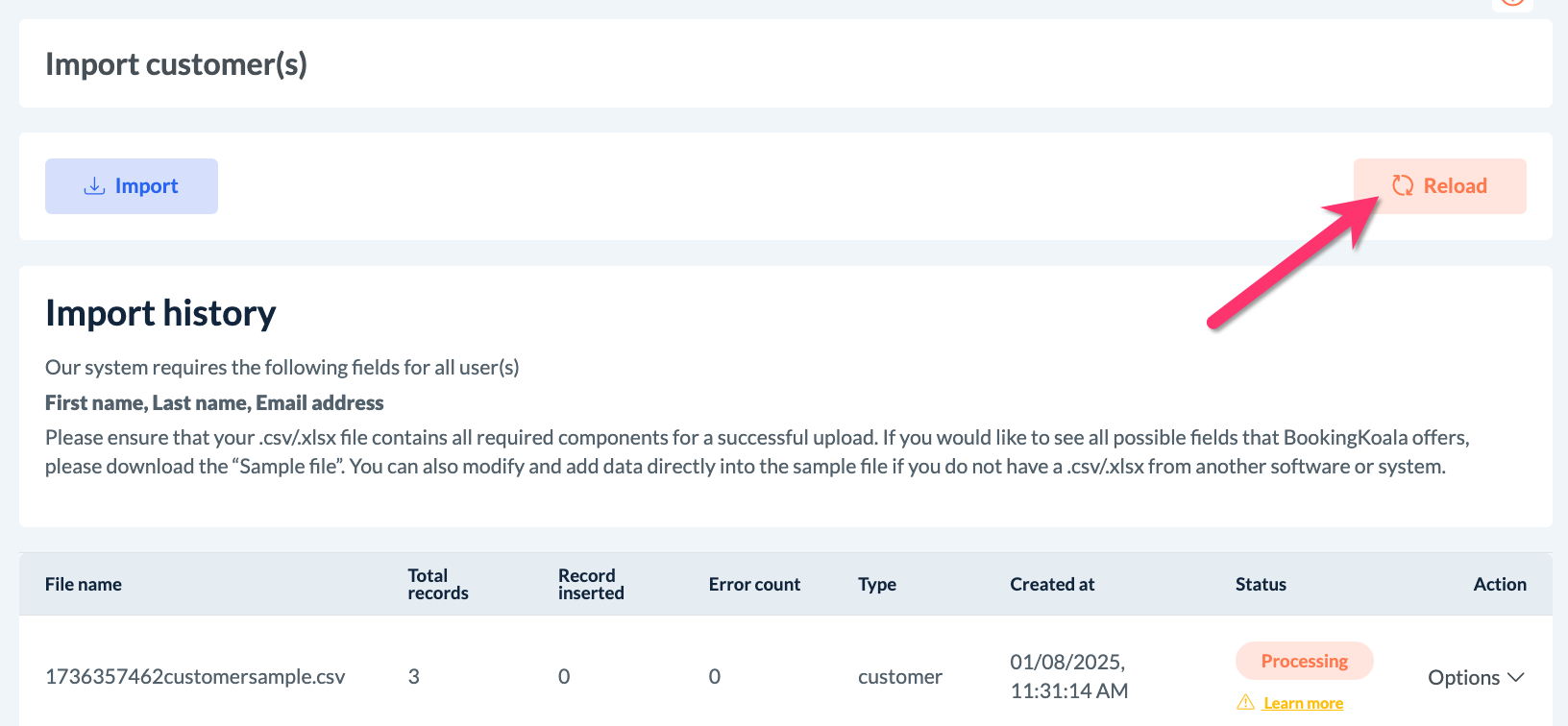This screenshot has height=726, width=1568.
Task: Click the download icon on Import button
Action: coord(94,186)
